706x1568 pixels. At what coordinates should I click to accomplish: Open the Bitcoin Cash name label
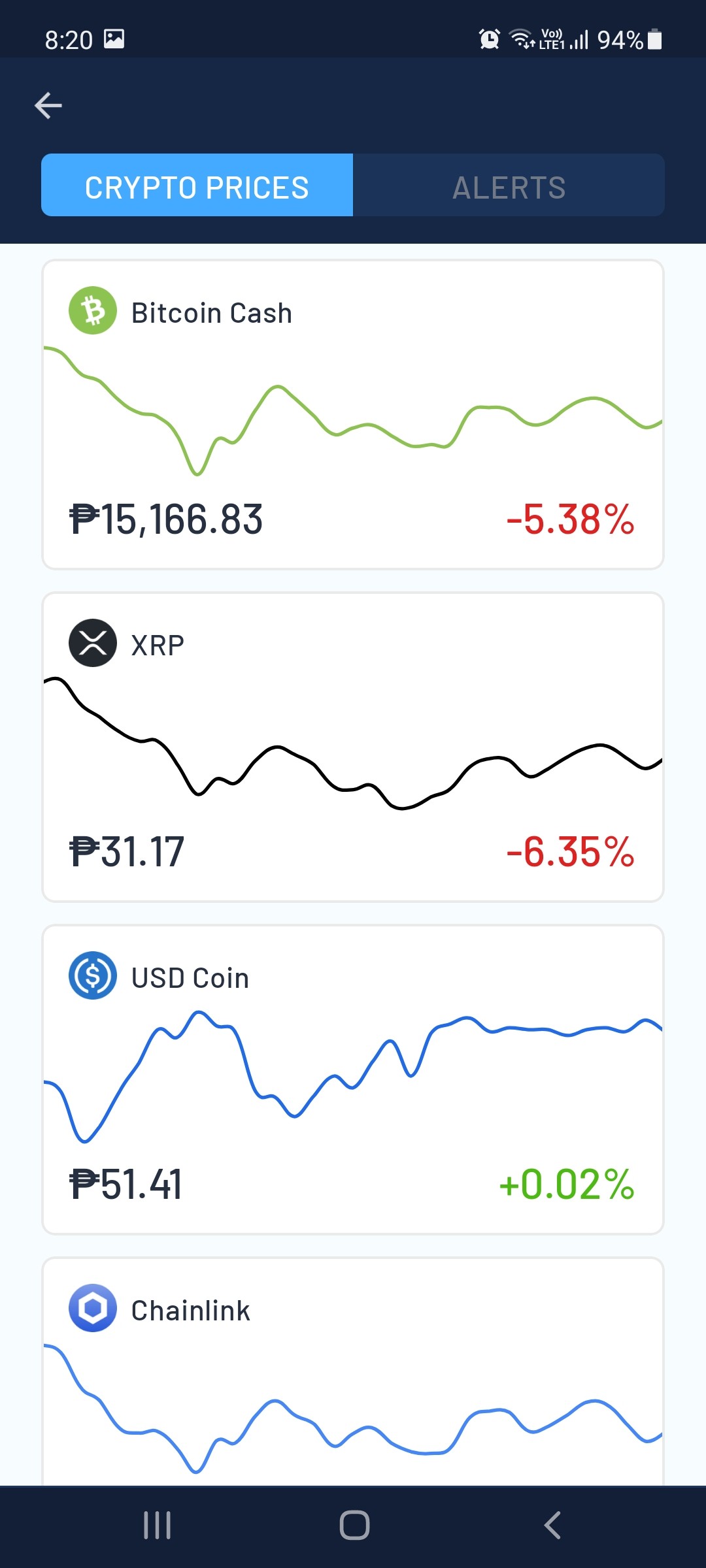click(212, 314)
